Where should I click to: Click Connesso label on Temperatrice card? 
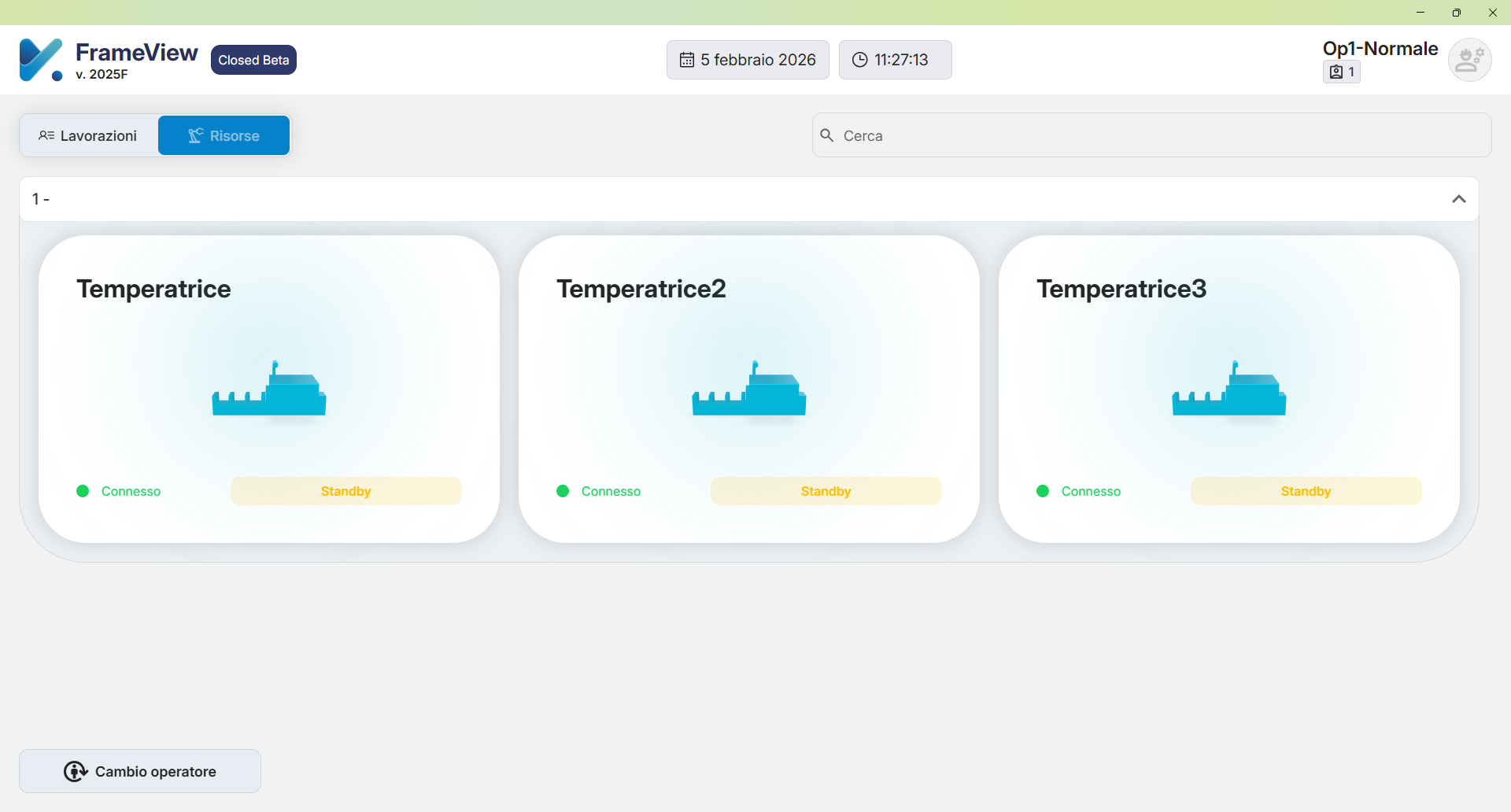tap(131, 491)
